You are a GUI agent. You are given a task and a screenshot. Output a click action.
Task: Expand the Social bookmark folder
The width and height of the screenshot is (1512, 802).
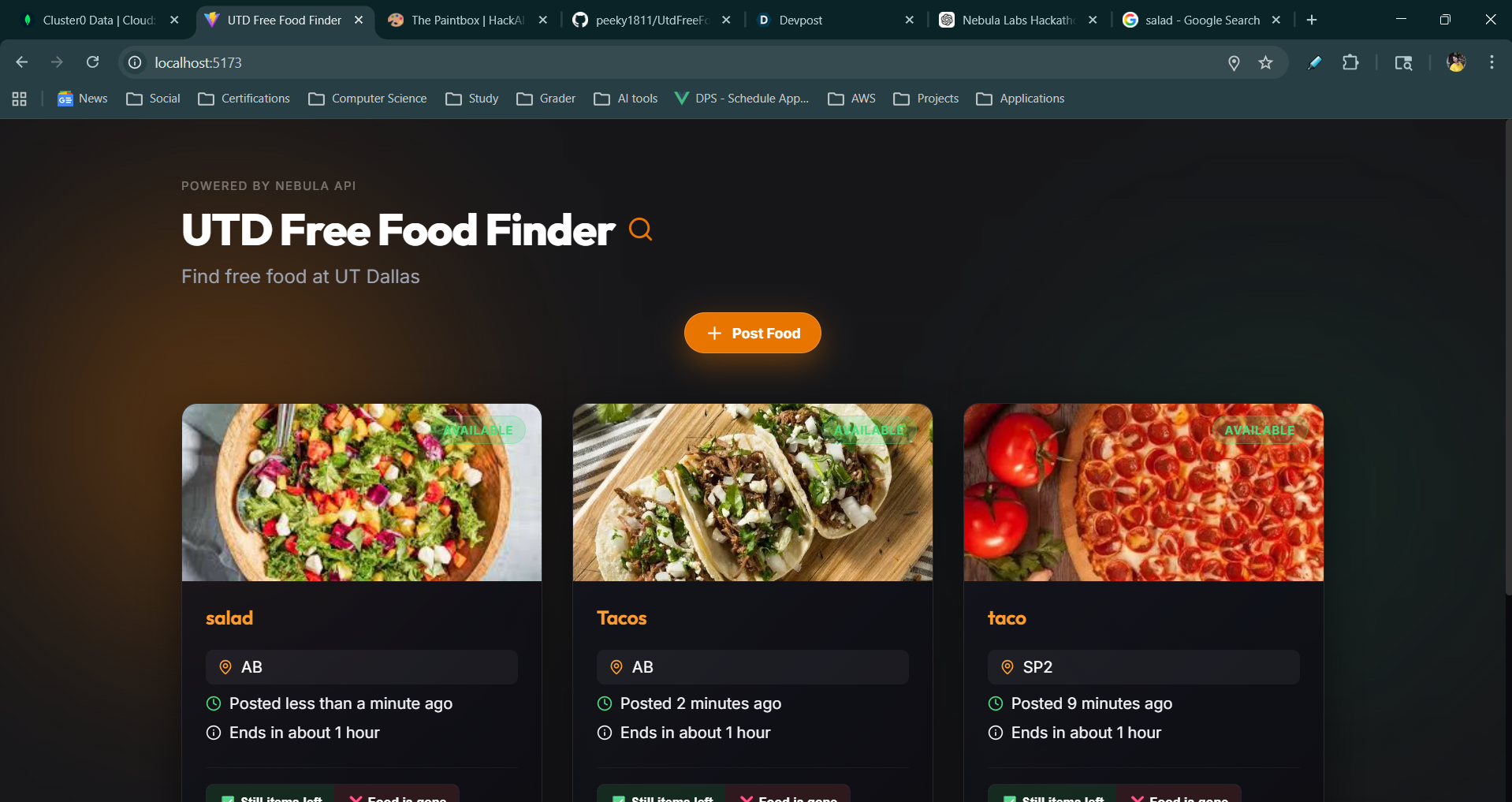(154, 99)
